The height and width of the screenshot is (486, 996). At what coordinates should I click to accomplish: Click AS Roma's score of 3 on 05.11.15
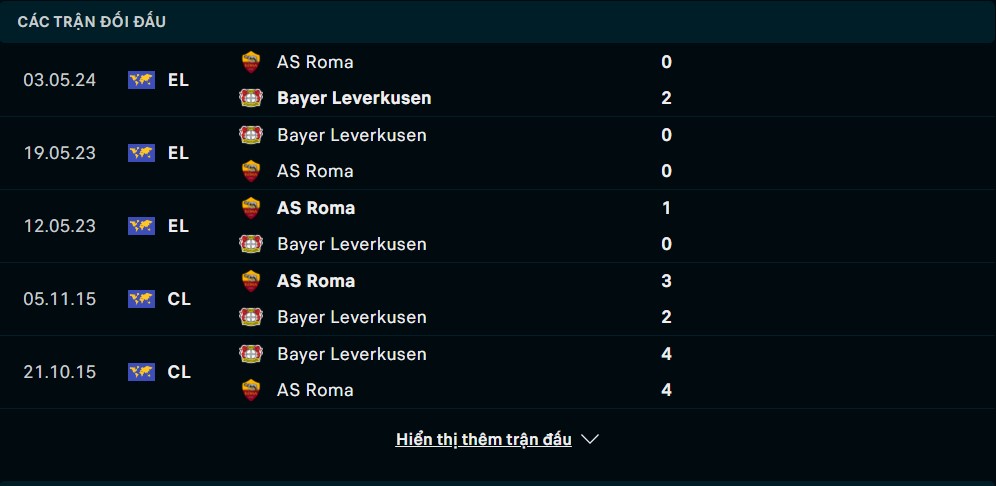point(666,281)
